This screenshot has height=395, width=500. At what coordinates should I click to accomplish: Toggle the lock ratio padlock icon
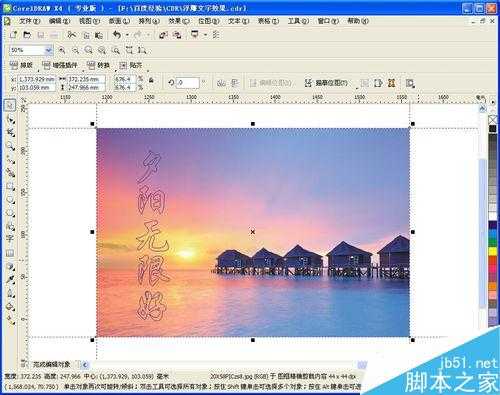click(151, 80)
